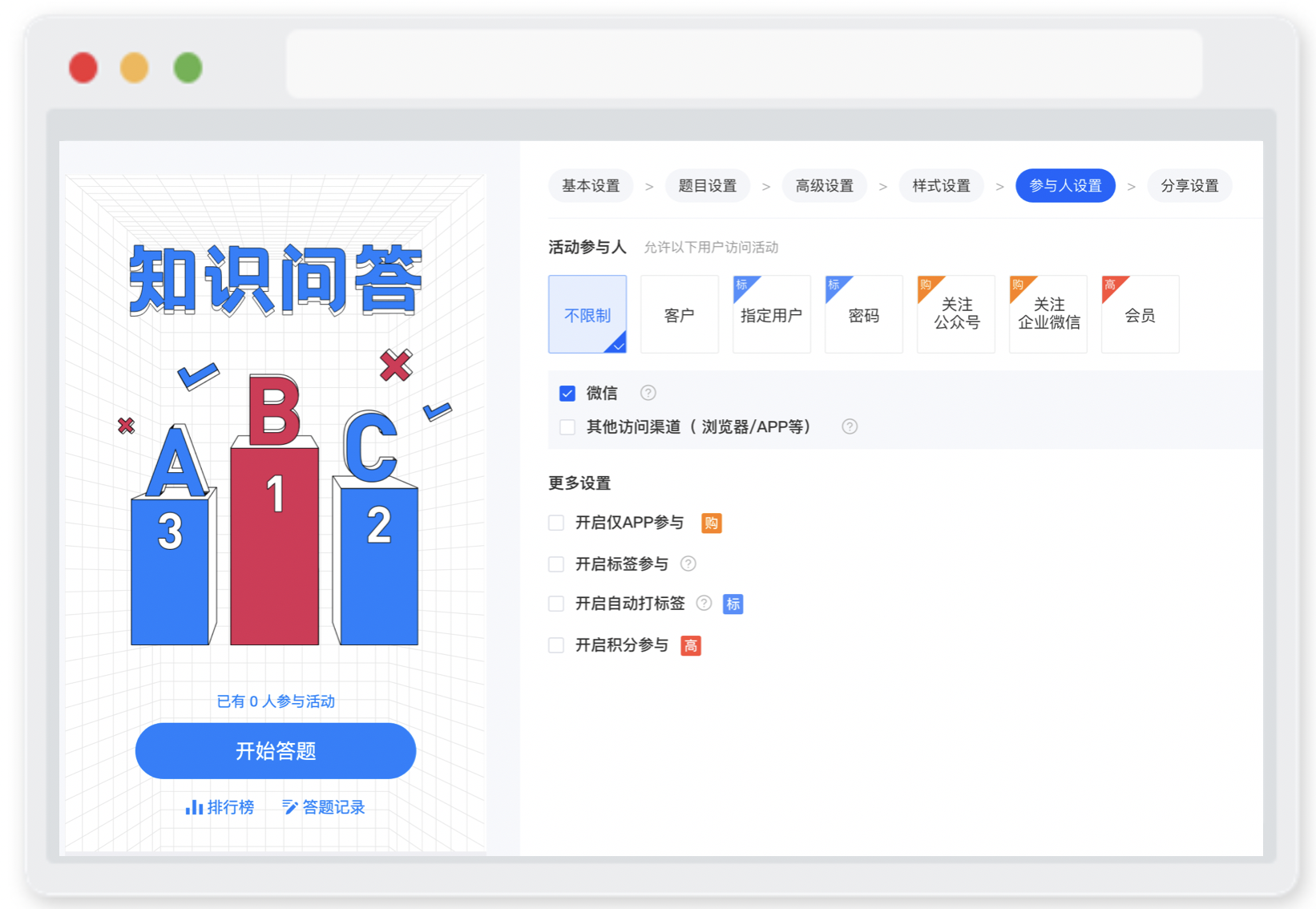Screen dimensions: 1316x909
Task: Click the browser address bar
Action: coord(744,64)
